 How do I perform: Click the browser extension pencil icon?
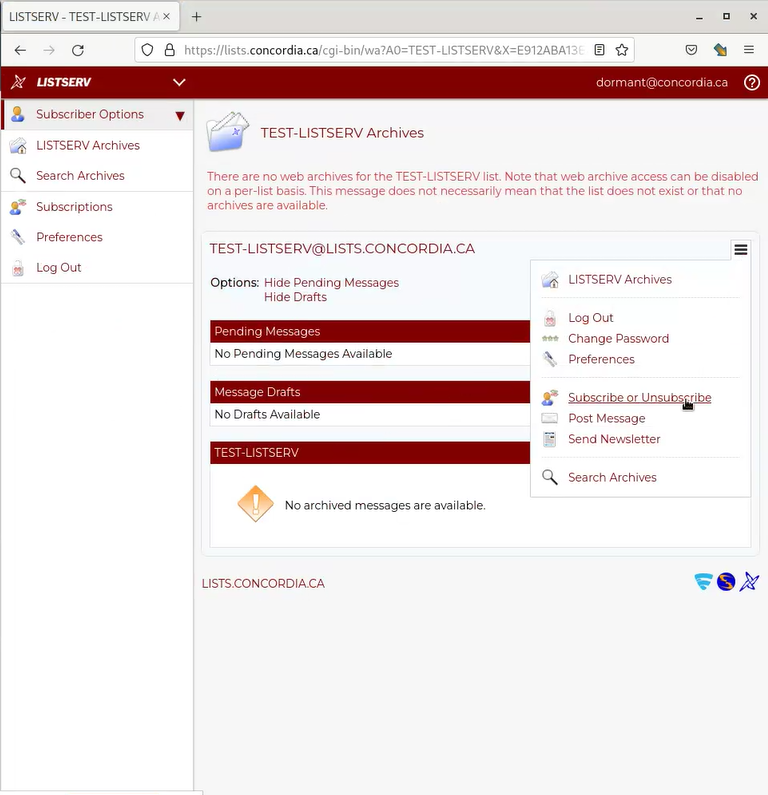coord(720,50)
